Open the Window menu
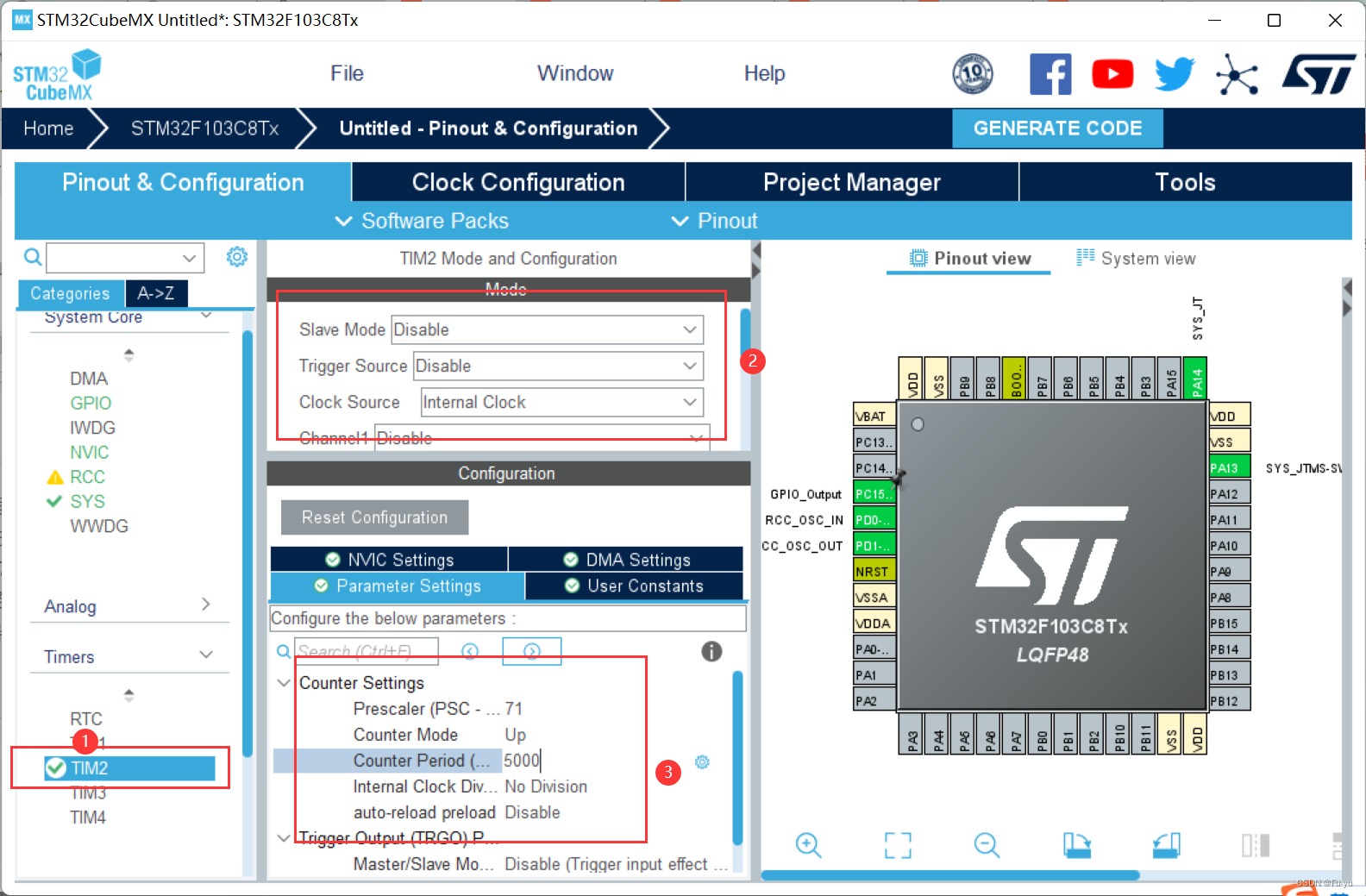This screenshot has height=896, width=1366. 575,73
